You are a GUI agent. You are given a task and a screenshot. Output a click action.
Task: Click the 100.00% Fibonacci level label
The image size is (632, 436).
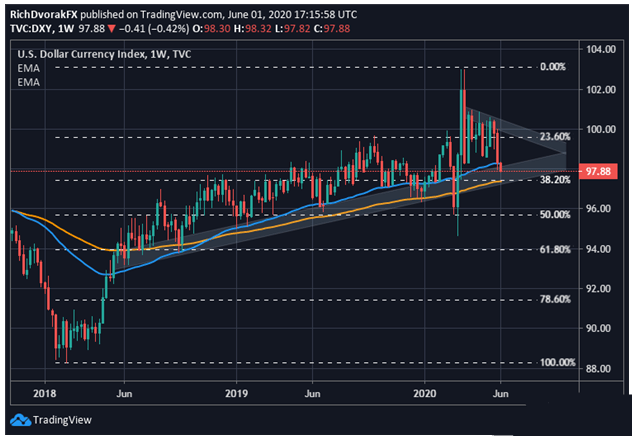pos(558,362)
